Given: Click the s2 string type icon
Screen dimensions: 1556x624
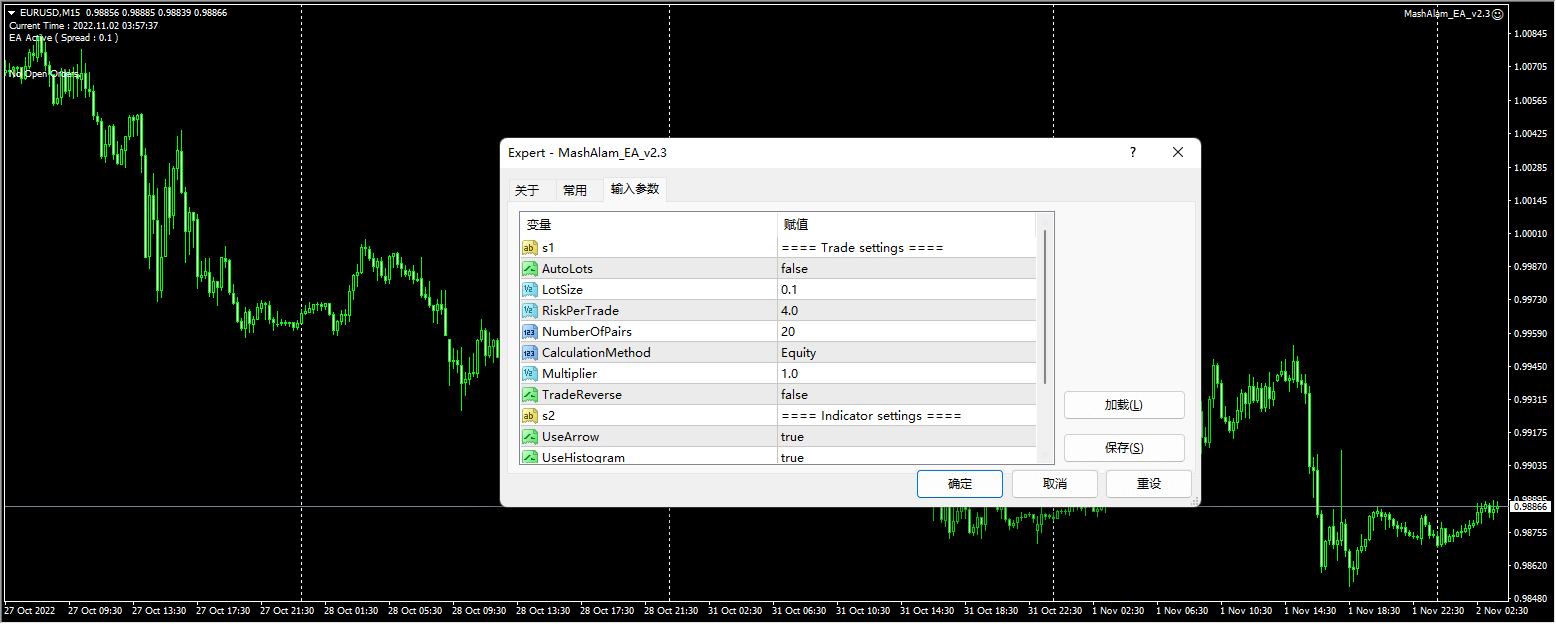Looking at the screenshot, I should pyautogui.click(x=529, y=416).
